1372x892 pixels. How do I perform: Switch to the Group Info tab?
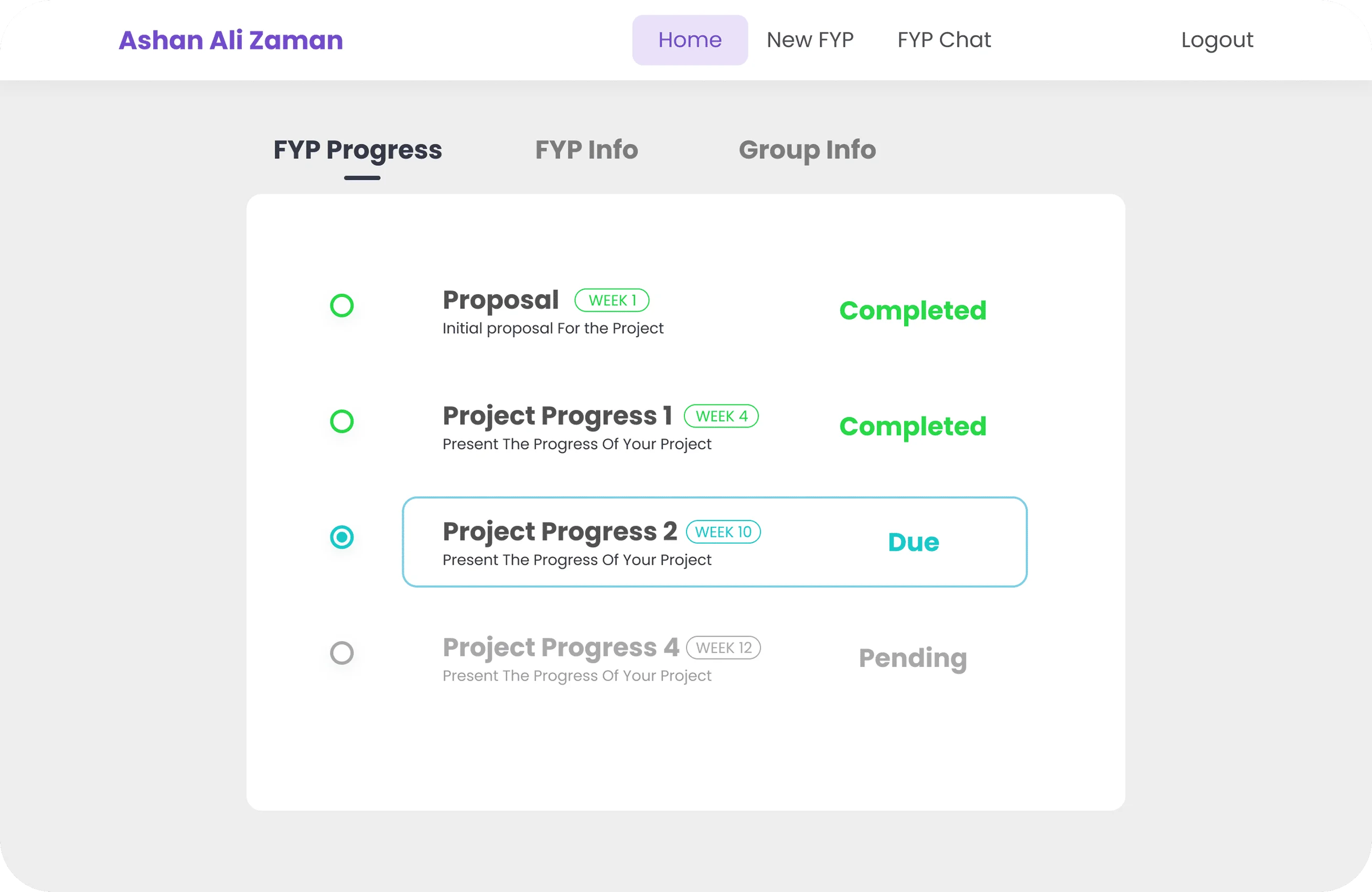pyautogui.click(x=807, y=150)
